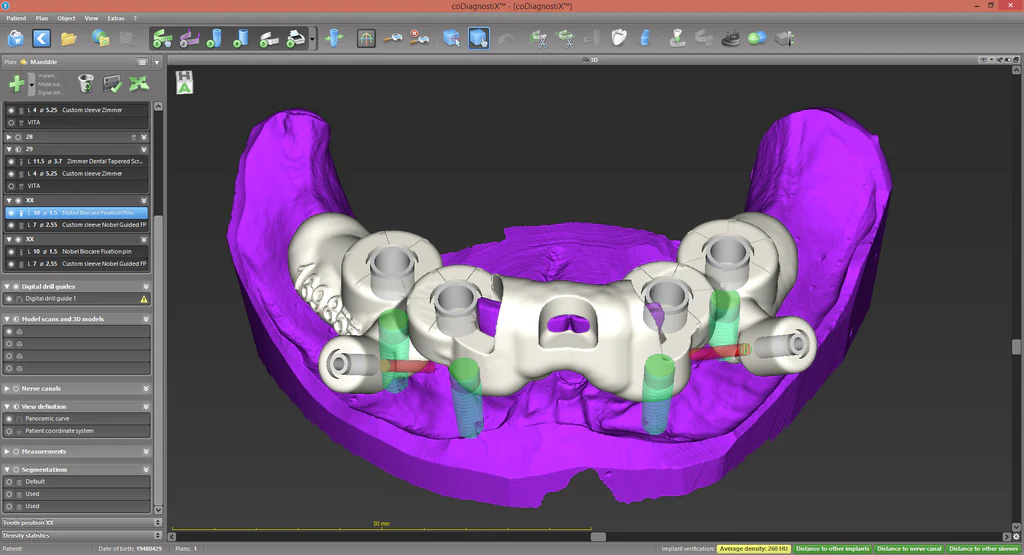Screen dimensions: 1024x555
Task: Select workflow step 2 purple segmentation icon
Action: 189,39
